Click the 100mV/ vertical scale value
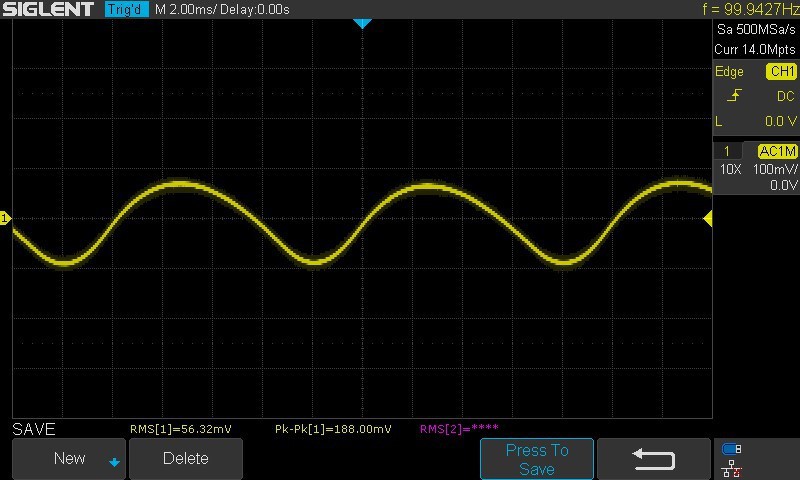Screen dimensions: 800x480 (x=775, y=169)
